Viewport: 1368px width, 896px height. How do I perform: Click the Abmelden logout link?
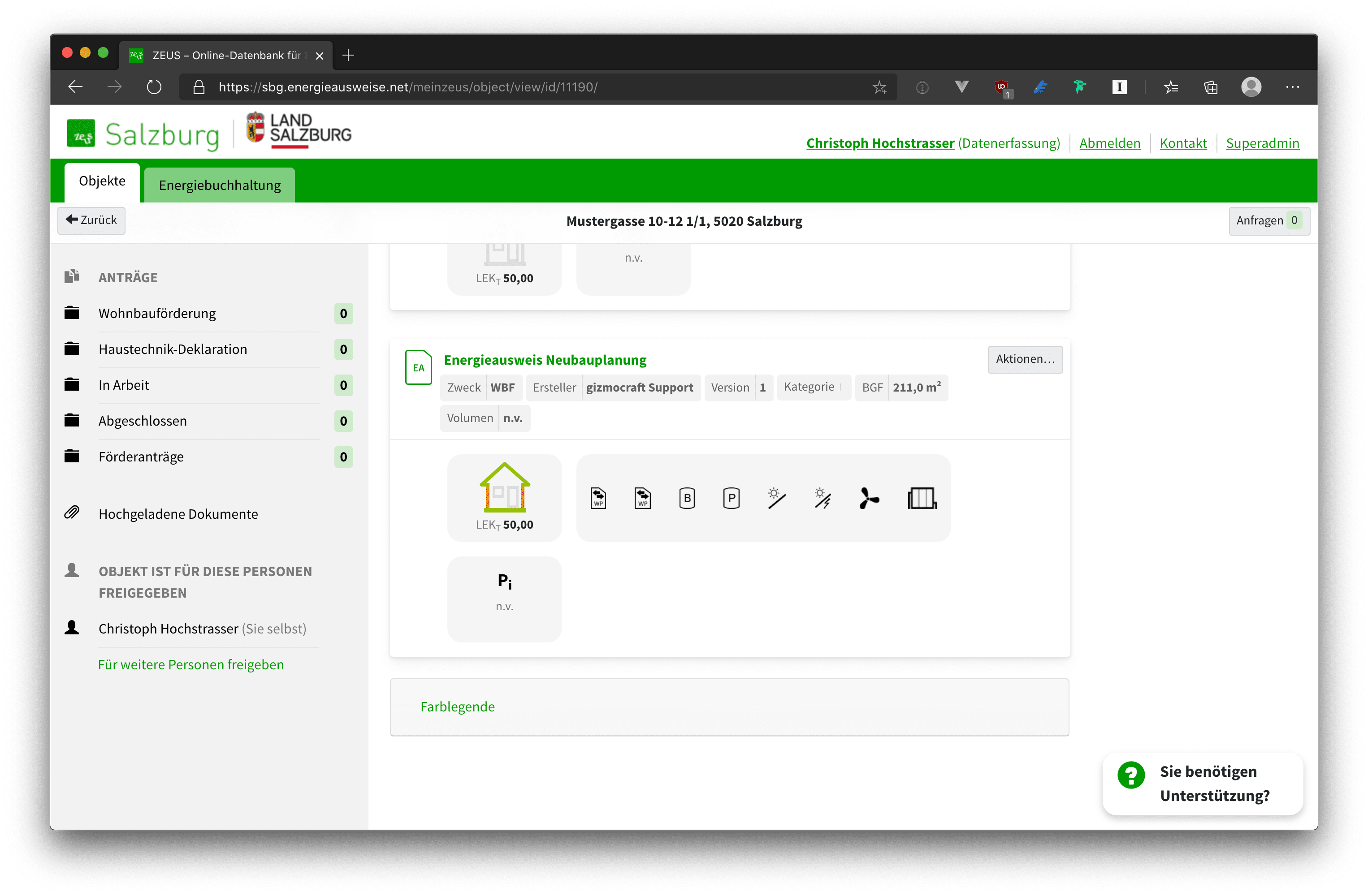click(x=1109, y=143)
